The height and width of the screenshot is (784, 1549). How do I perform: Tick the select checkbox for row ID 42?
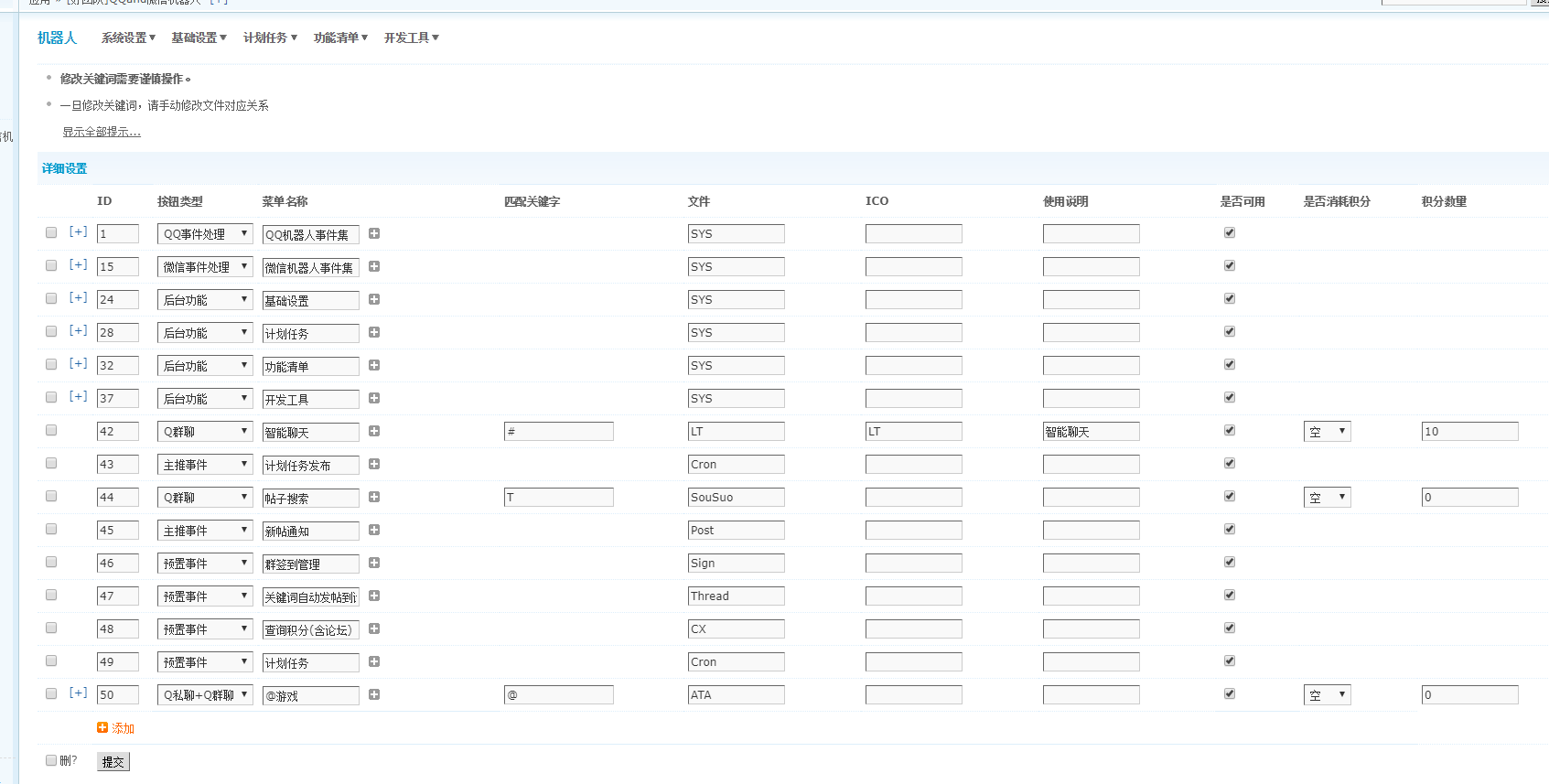point(51,430)
